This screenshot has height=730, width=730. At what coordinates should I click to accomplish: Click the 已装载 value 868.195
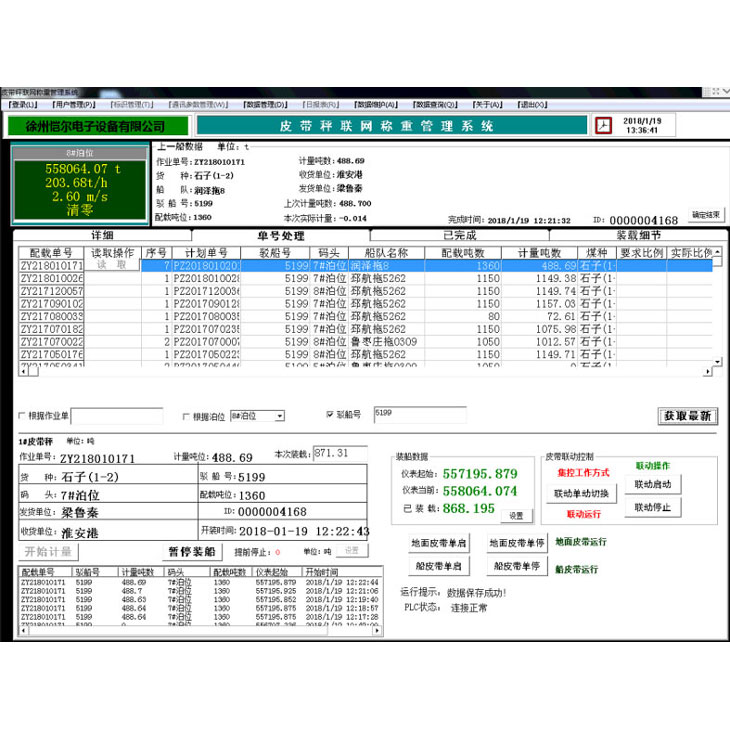[469, 508]
